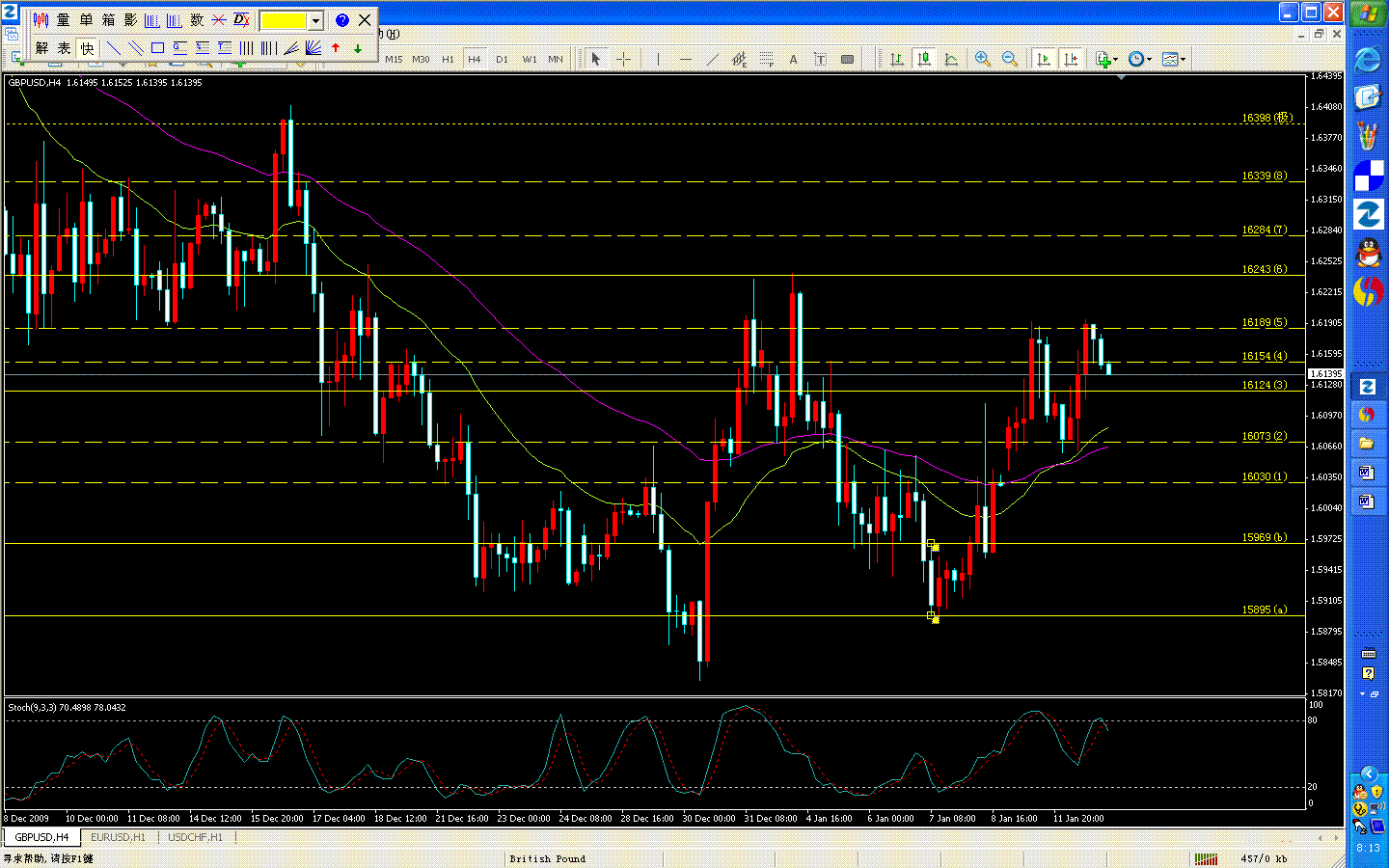Viewport: 1389px width, 868px height.
Task: Select the blue rectangle drawing tool
Action: point(158,48)
